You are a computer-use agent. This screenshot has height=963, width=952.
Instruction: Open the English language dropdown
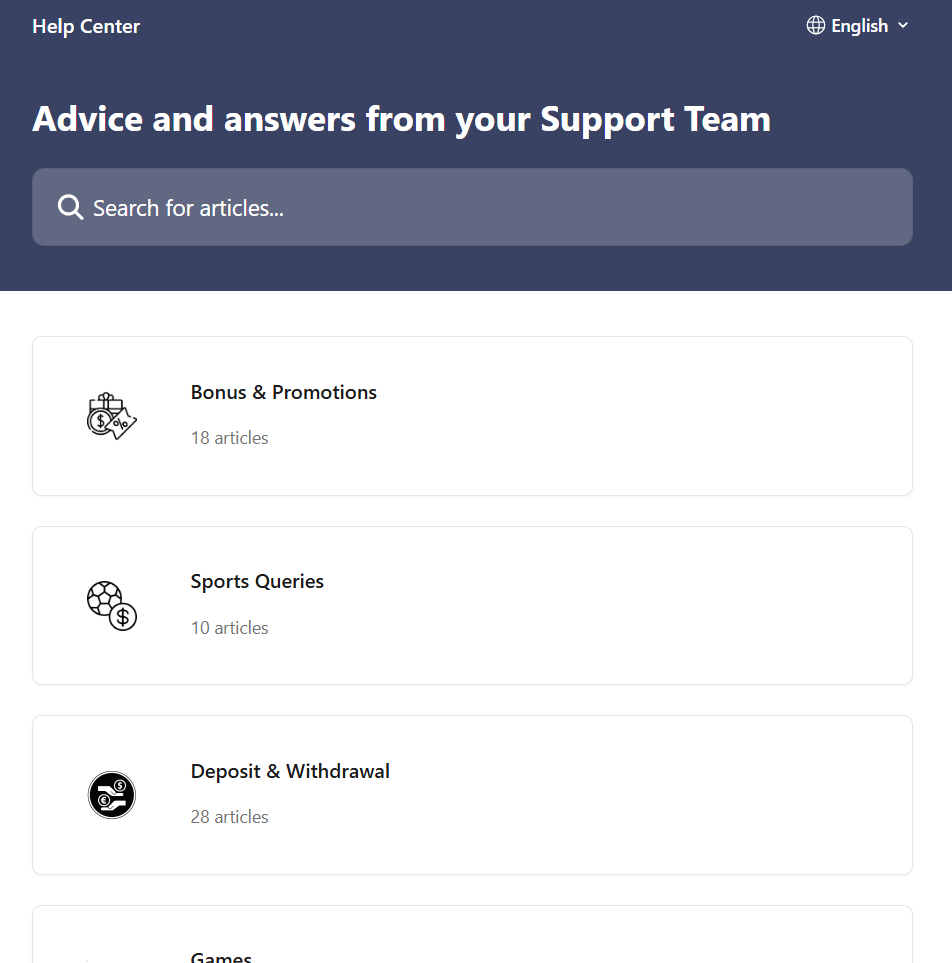(859, 26)
